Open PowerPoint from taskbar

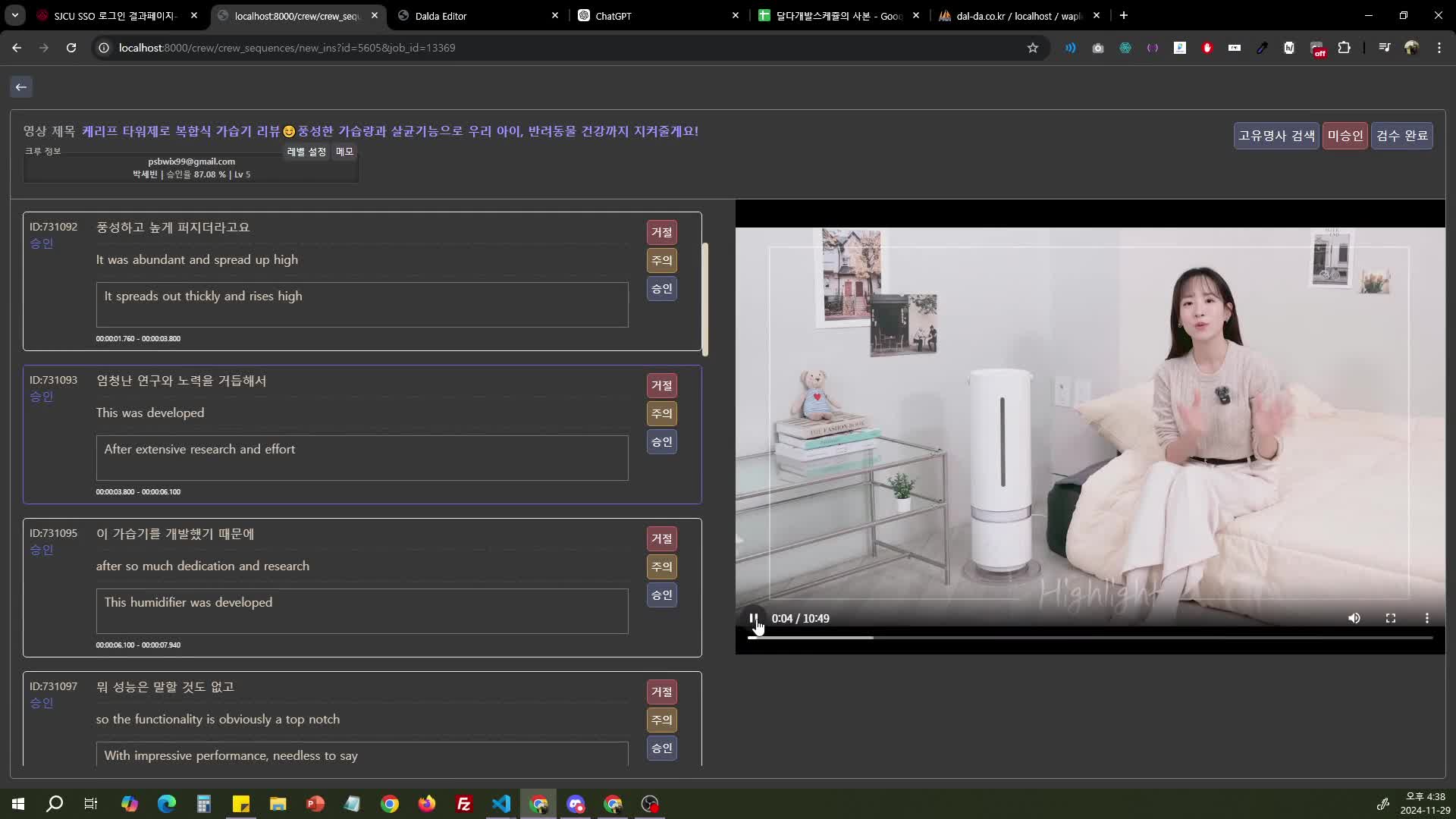click(315, 804)
